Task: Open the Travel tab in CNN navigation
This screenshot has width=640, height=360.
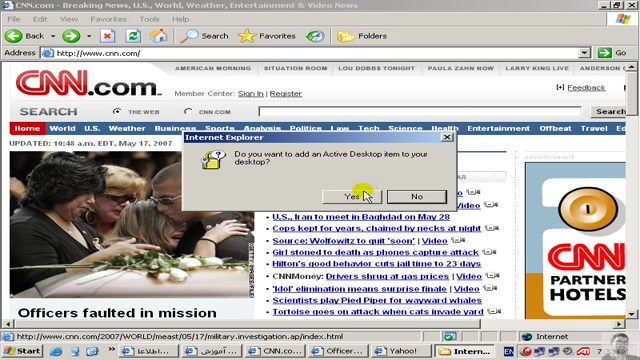Action: point(594,128)
